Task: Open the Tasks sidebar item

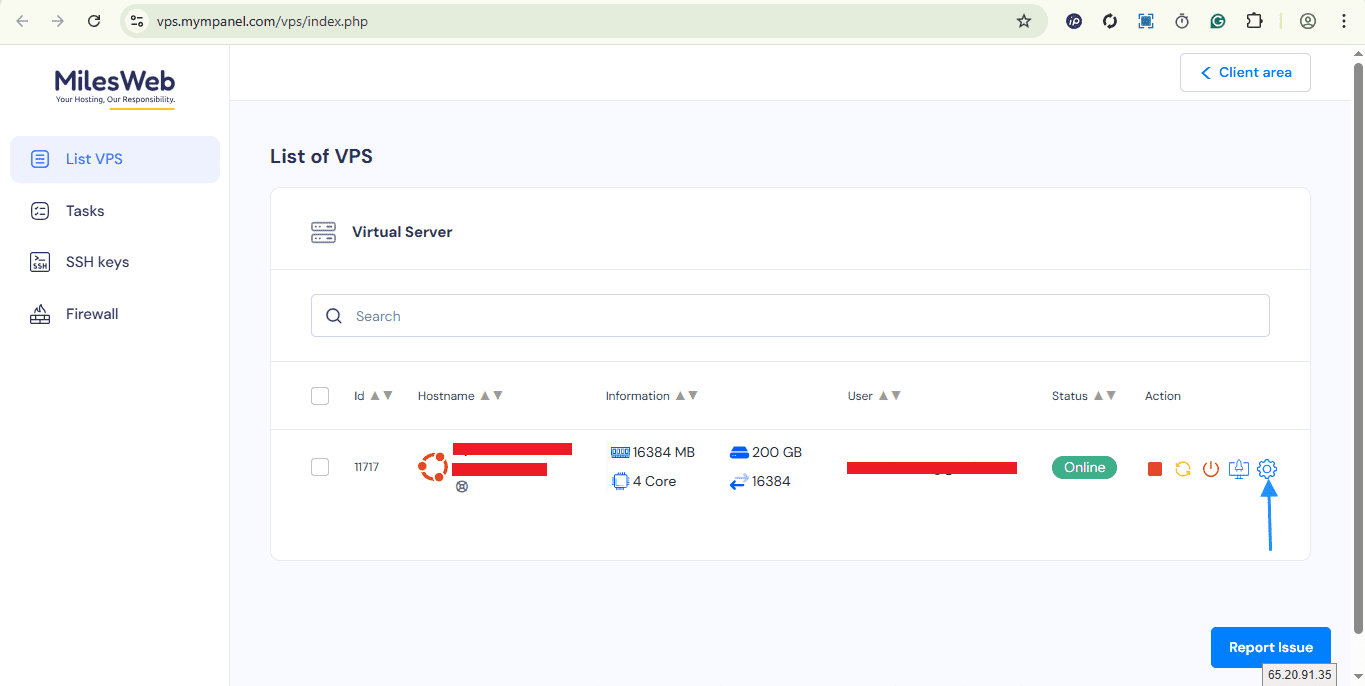Action: (85, 211)
